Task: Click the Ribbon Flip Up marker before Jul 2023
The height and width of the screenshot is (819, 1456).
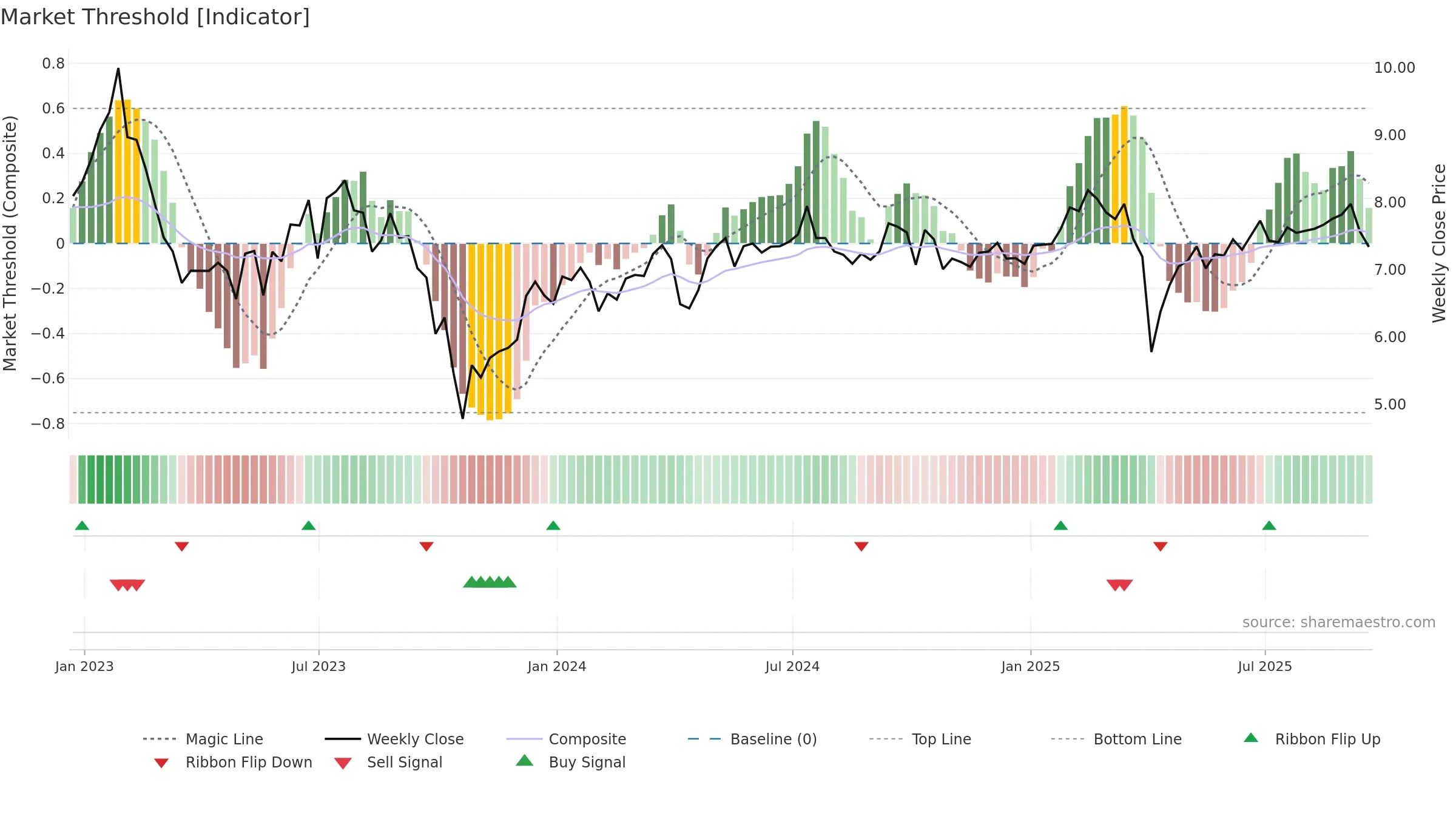Action: [308, 525]
